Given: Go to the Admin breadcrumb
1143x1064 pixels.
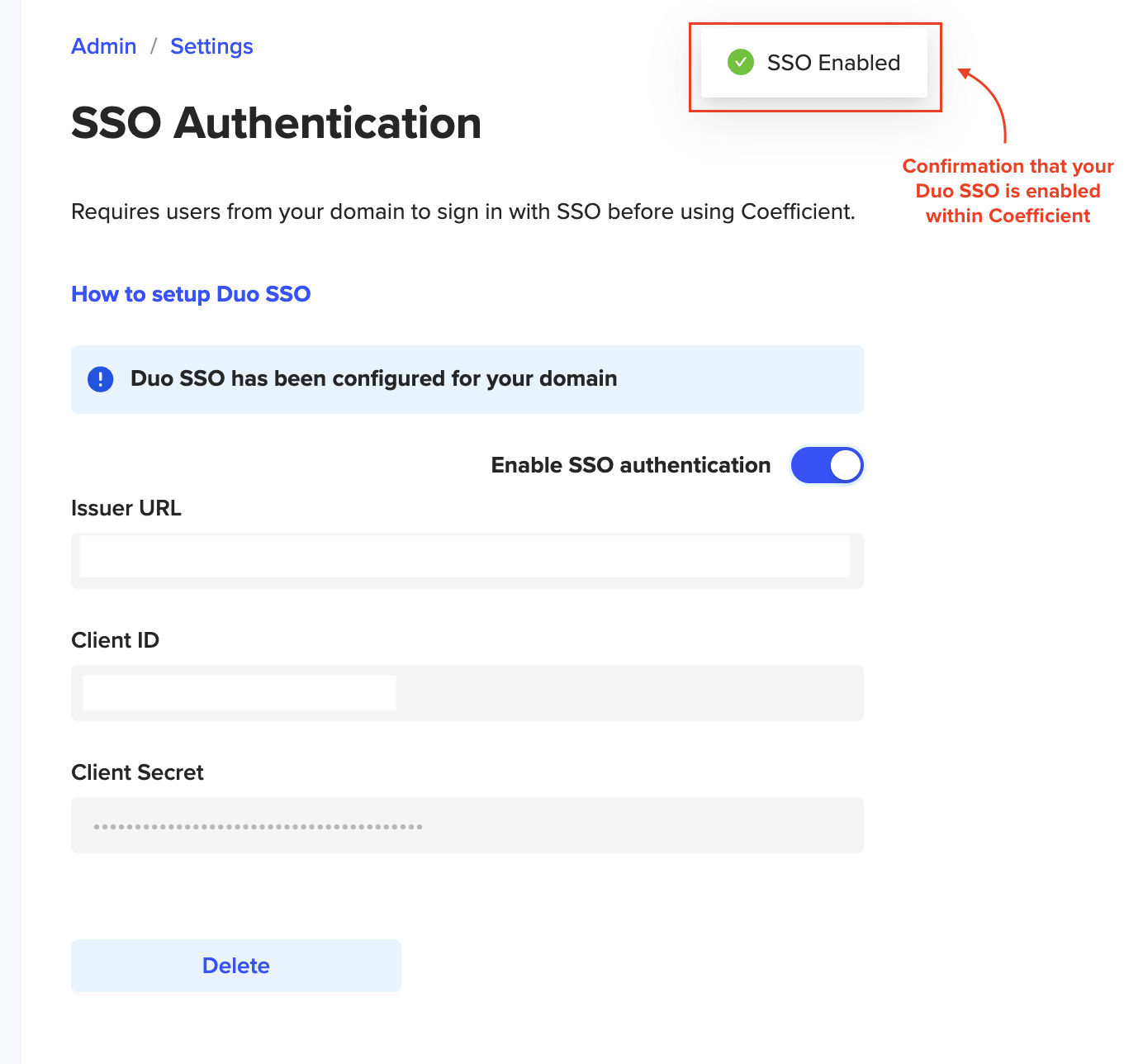Looking at the screenshot, I should 104,46.
